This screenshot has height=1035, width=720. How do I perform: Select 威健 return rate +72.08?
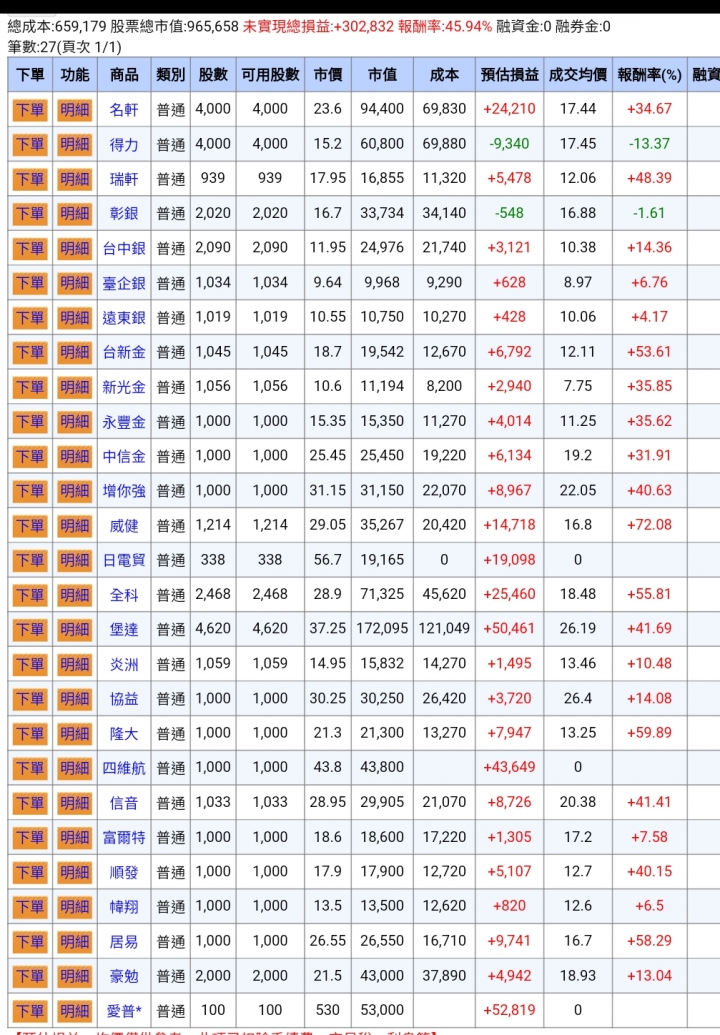click(x=649, y=525)
